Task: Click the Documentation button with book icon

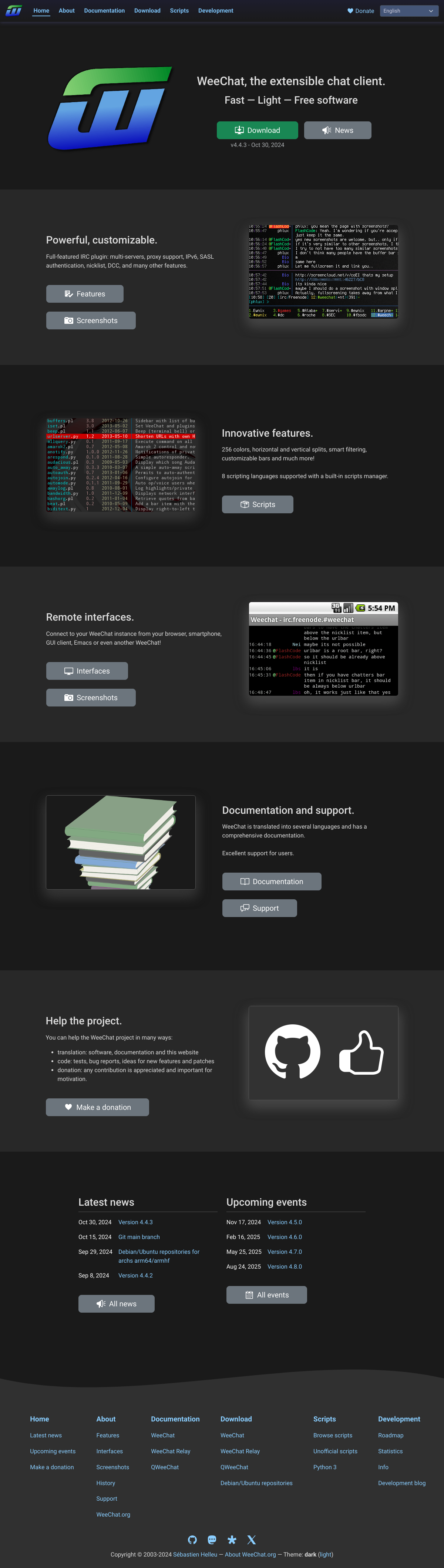Action: 272,882
